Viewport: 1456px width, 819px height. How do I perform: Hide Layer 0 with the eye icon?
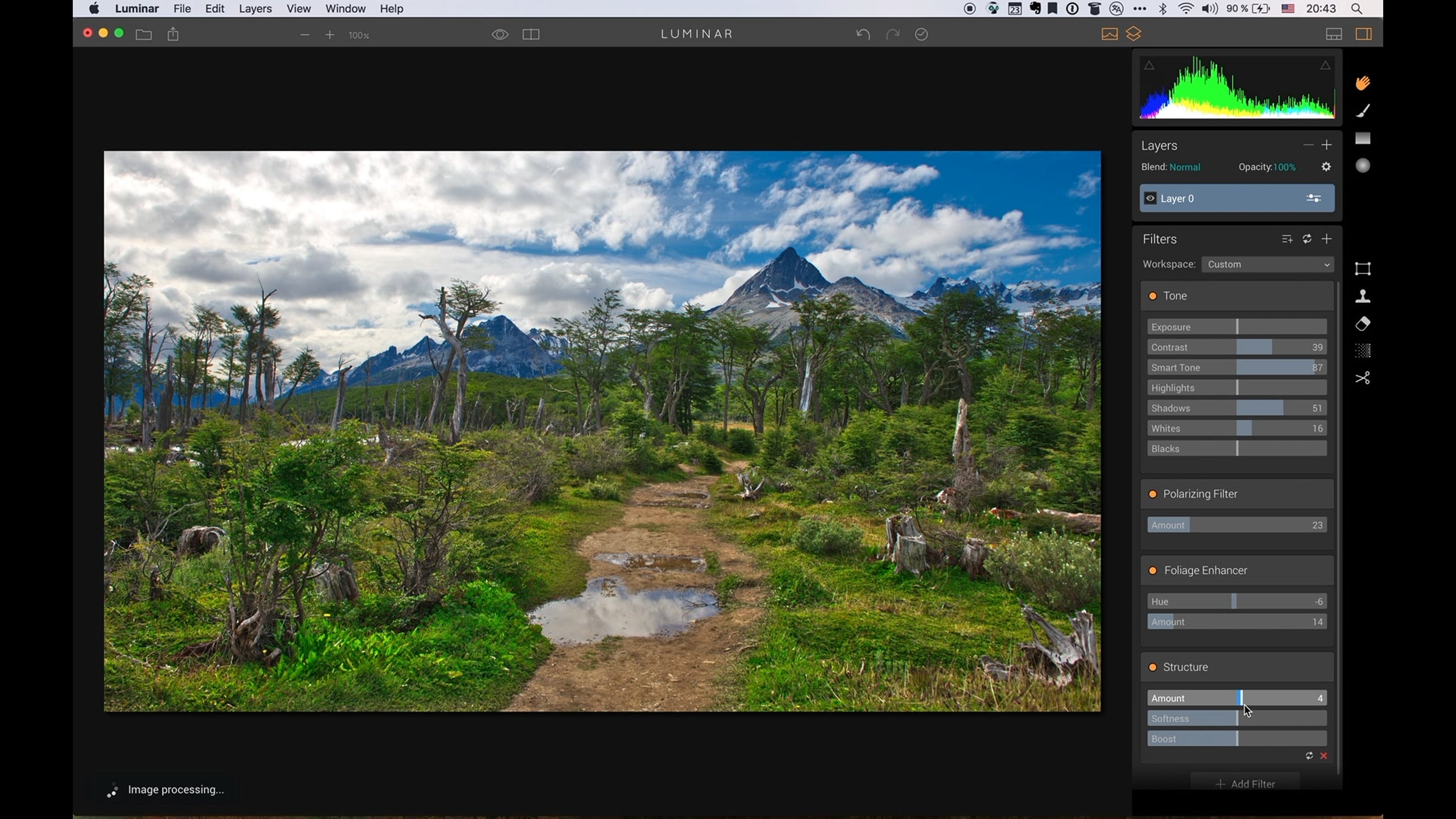point(1150,198)
